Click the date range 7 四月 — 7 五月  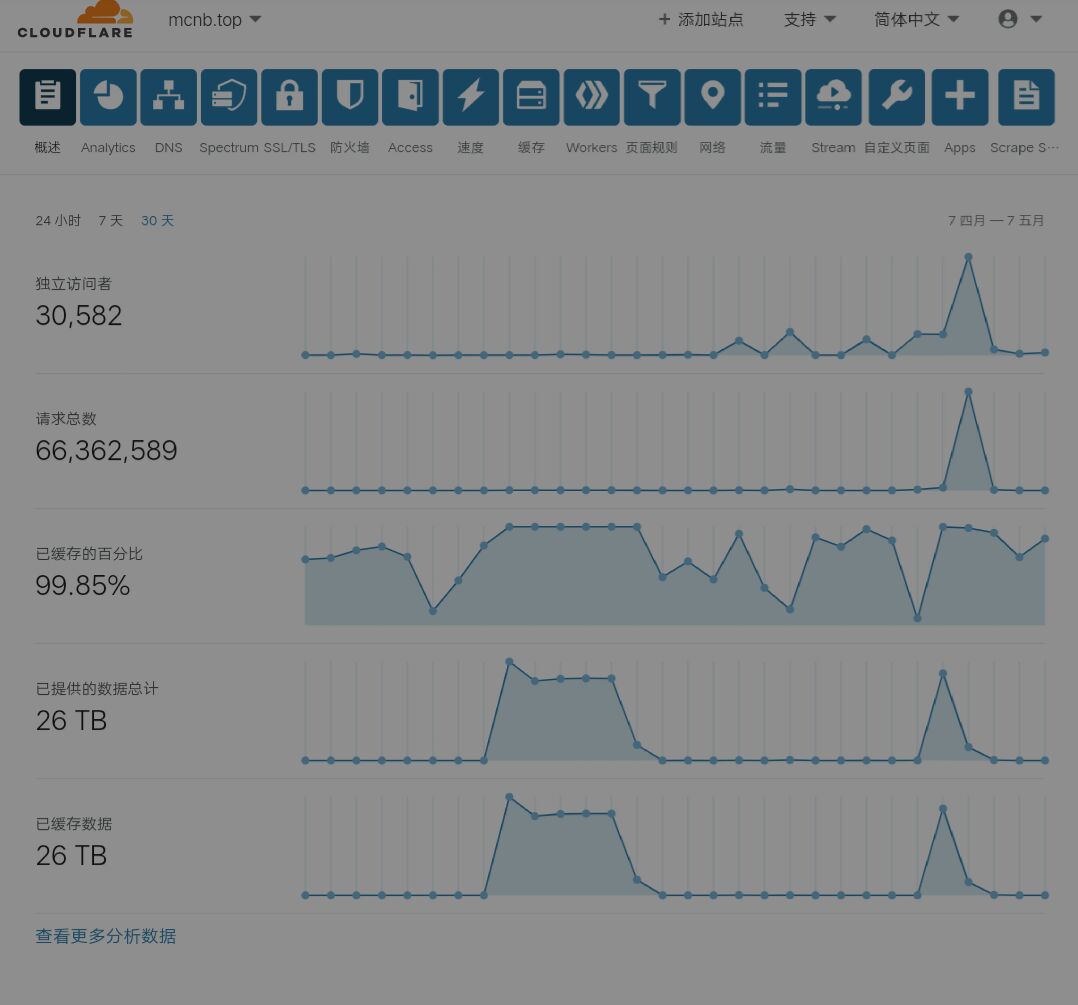click(996, 221)
